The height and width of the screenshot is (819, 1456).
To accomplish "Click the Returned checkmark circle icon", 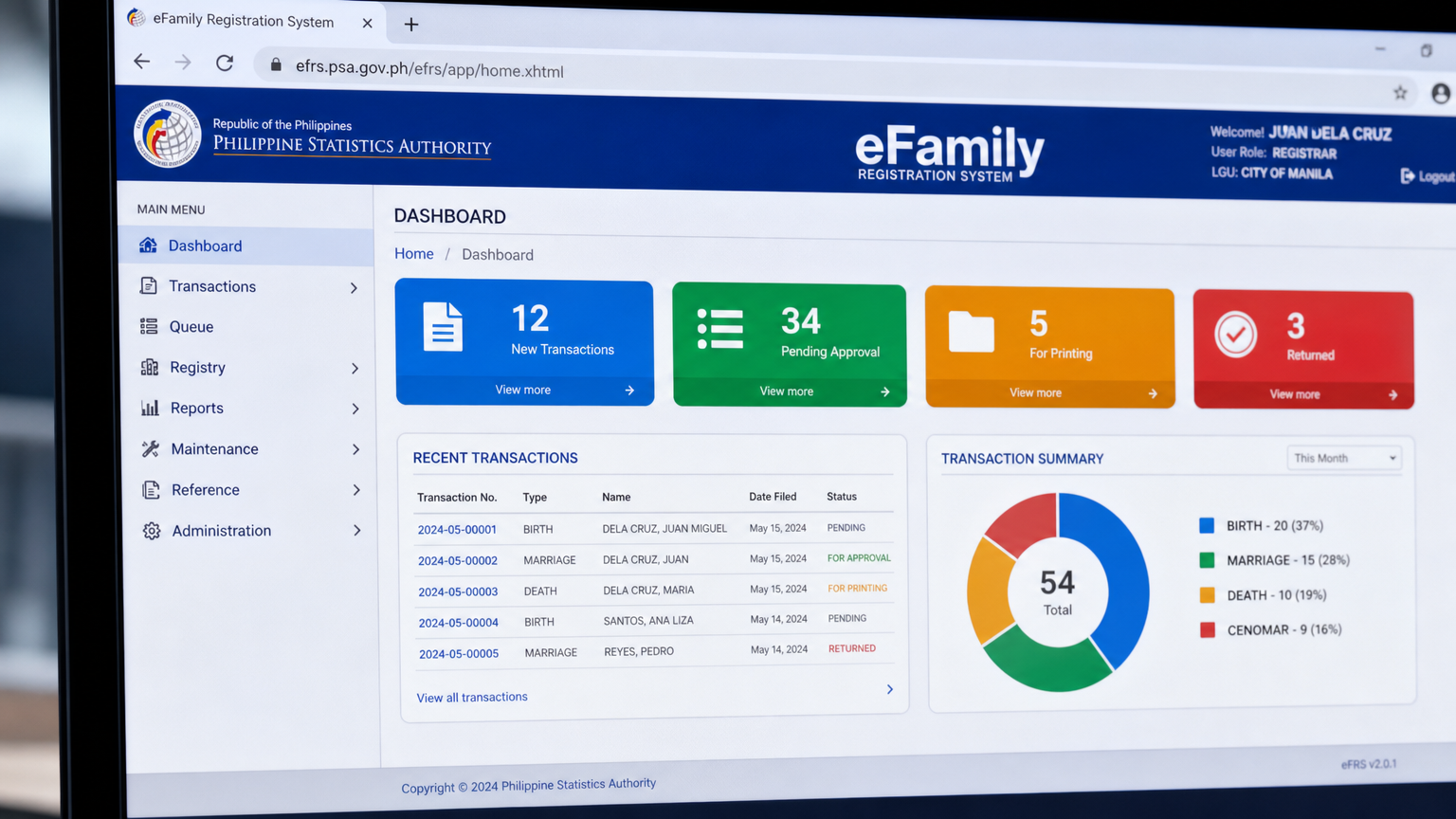I will [x=1236, y=334].
